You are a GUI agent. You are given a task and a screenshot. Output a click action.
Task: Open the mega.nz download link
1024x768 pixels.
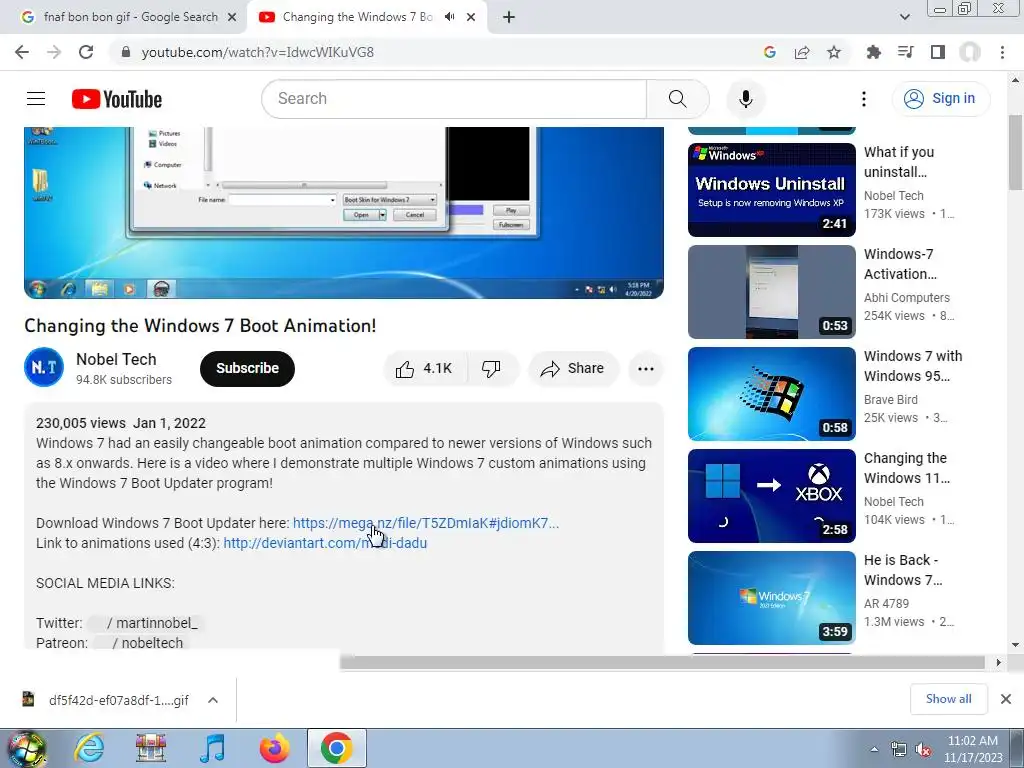point(426,523)
